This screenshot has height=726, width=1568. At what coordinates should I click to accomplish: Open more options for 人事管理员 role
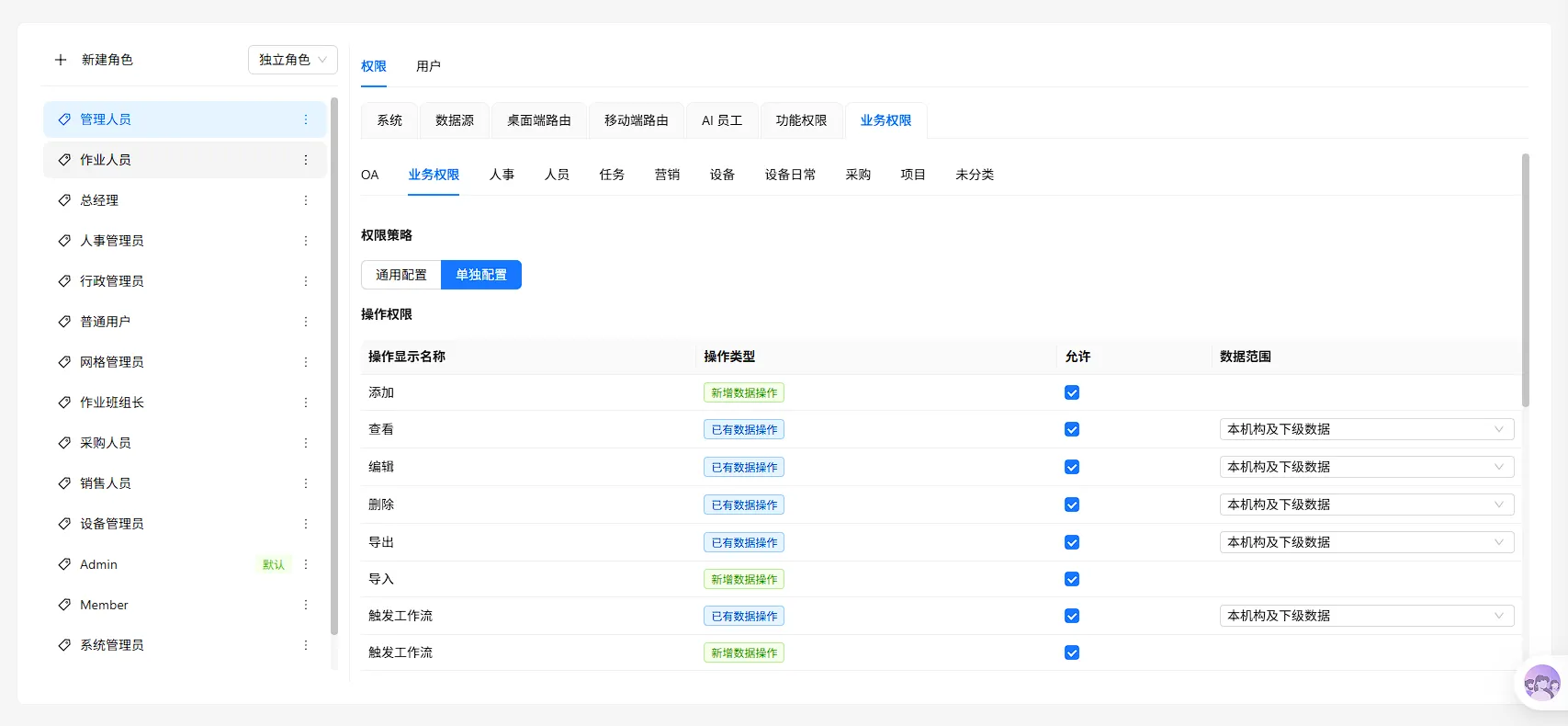point(306,241)
